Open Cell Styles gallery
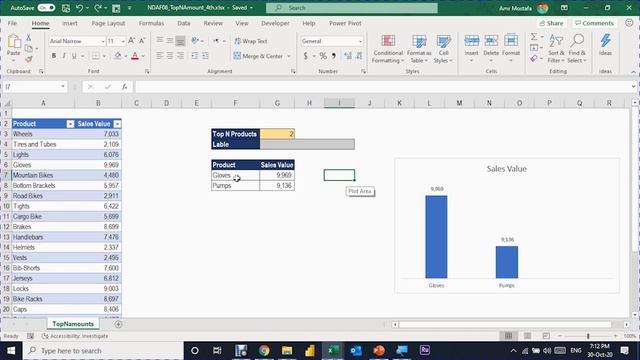The height and width of the screenshot is (360, 640). 443,49
